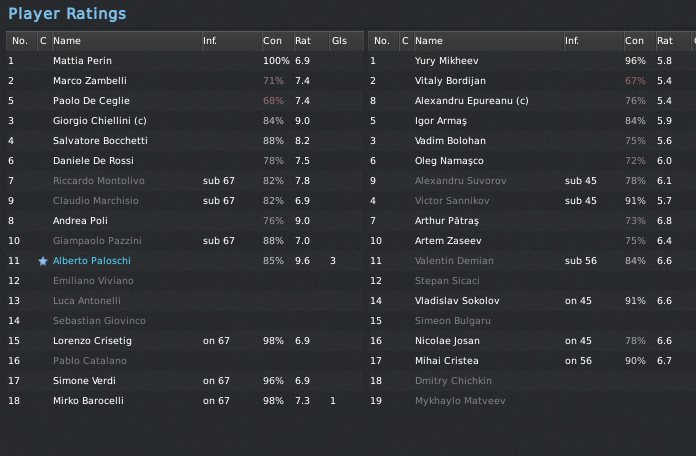This screenshot has height=456, width=696.
Task: Open Mirko Barocelli's player profile
Action: (x=88, y=401)
